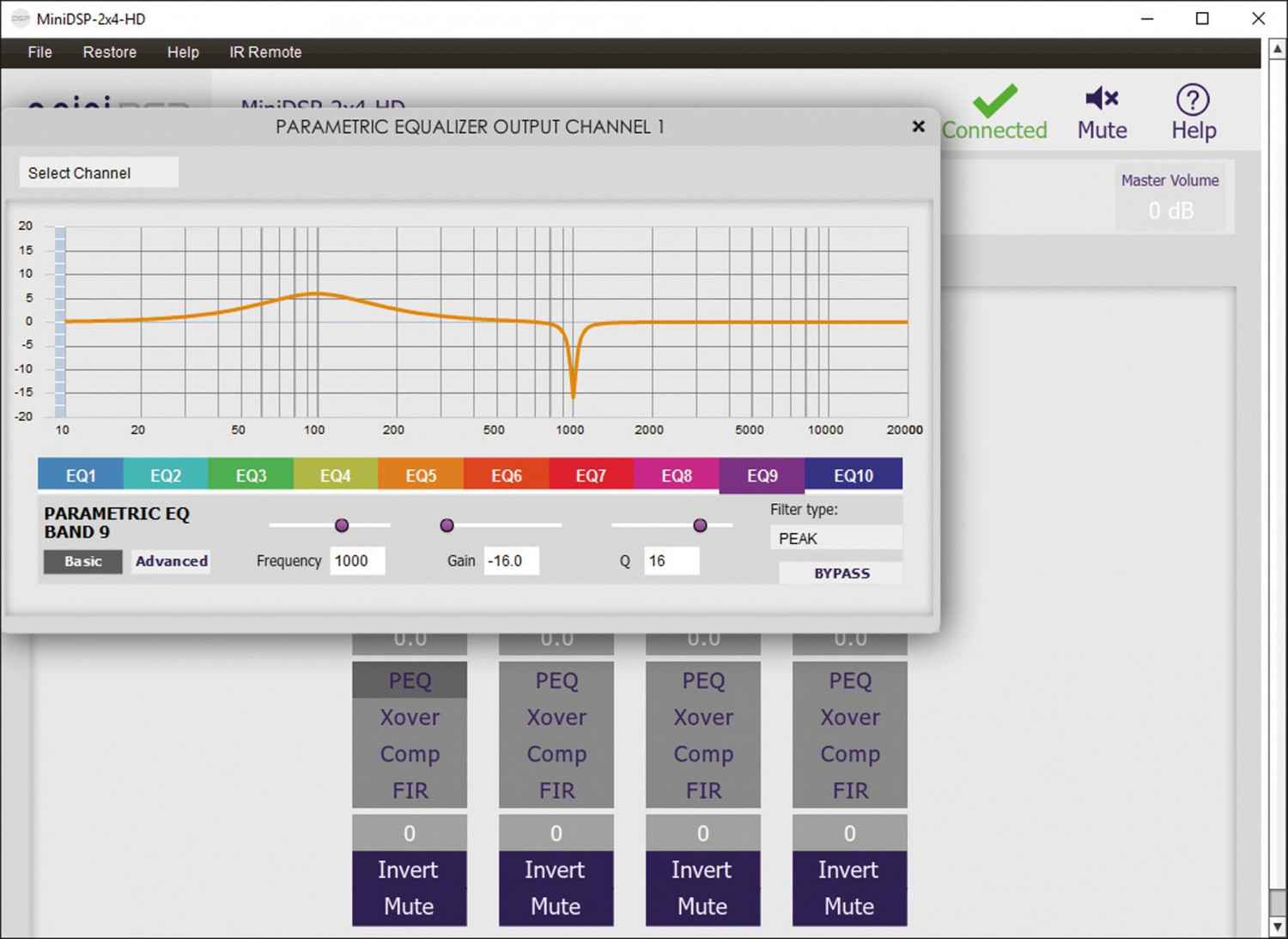Switch to Basic EQ mode
This screenshot has height=939, width=1288.
[83, 561]
